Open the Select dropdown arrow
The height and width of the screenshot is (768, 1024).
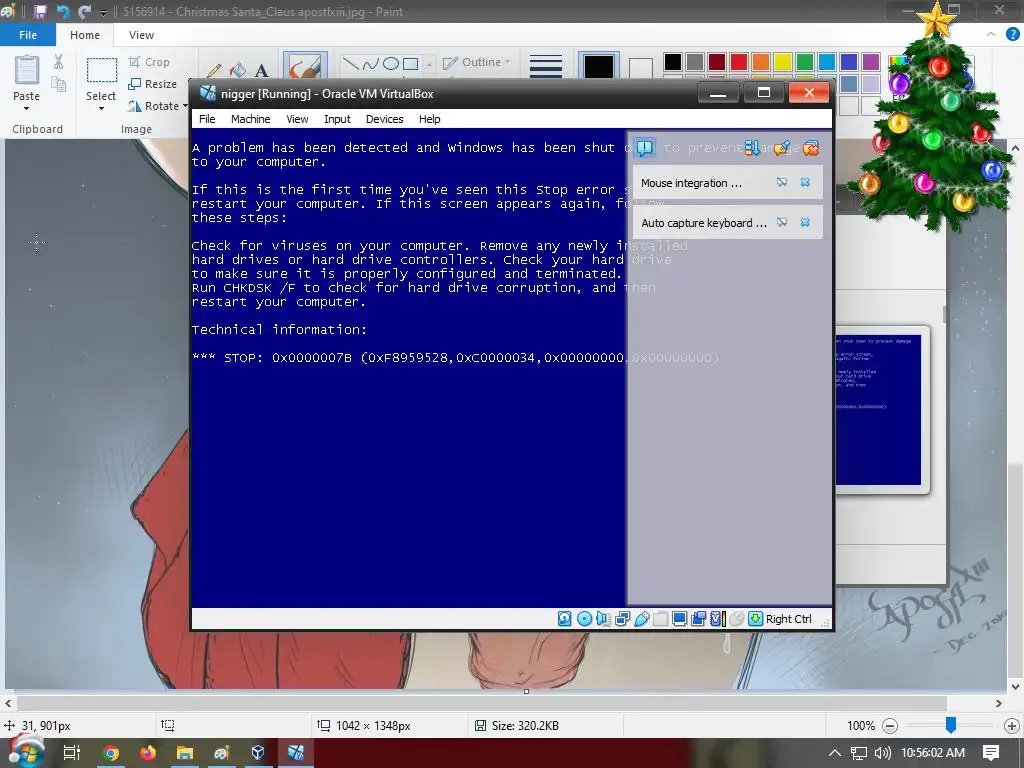pos(101,108)
